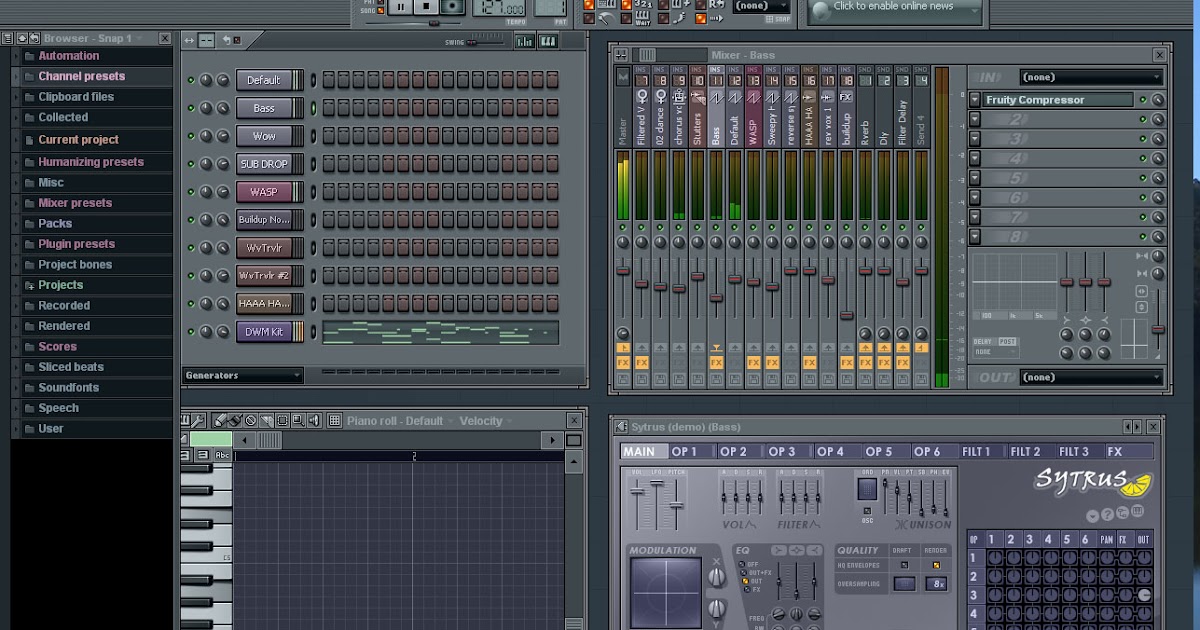Select the SUB DROP channel button
Viewport: 1200px width, 630px height.
[x=264, y=164]
